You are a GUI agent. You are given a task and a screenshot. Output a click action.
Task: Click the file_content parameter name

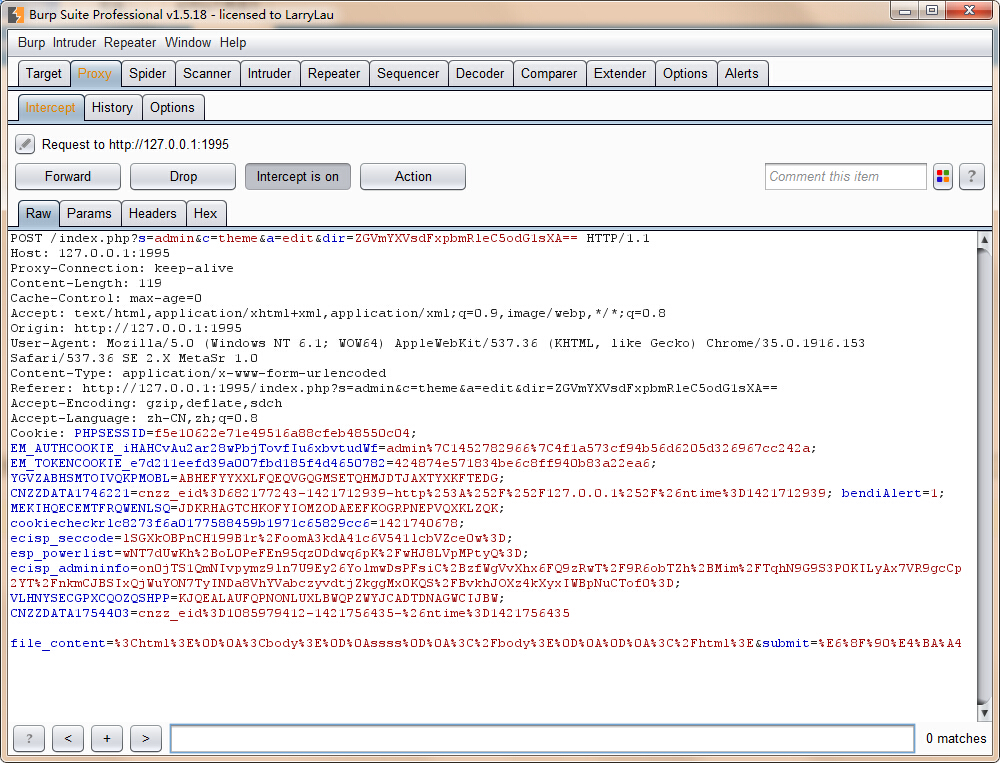click(57, 643)
